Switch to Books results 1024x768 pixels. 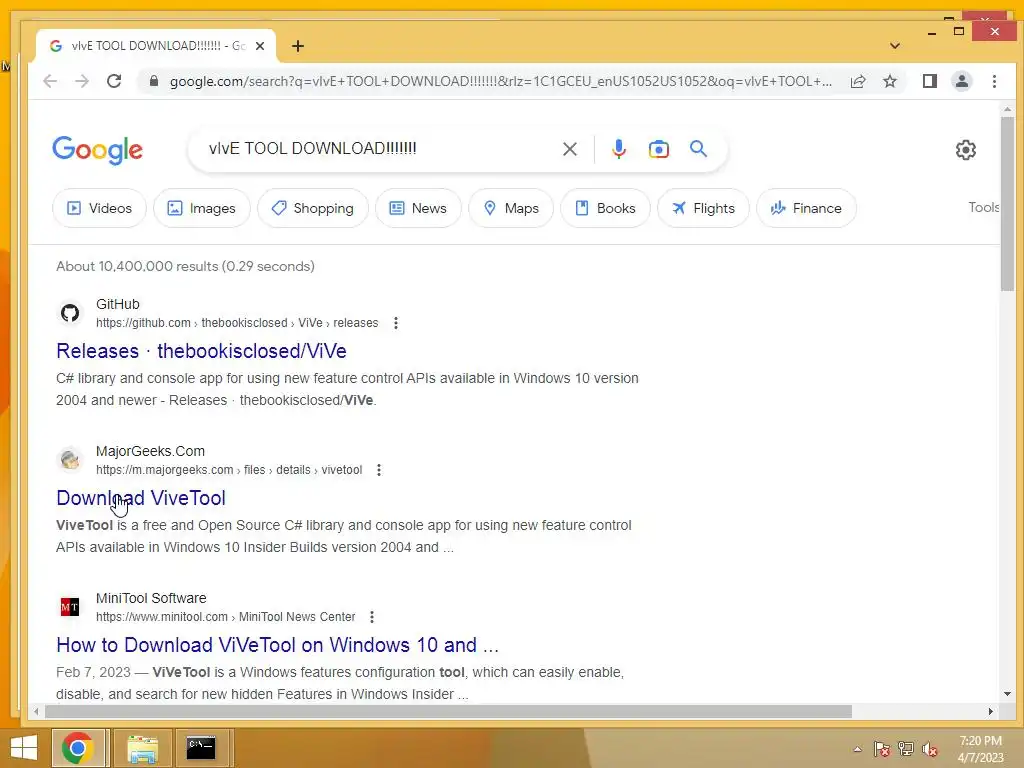point(605,208)
